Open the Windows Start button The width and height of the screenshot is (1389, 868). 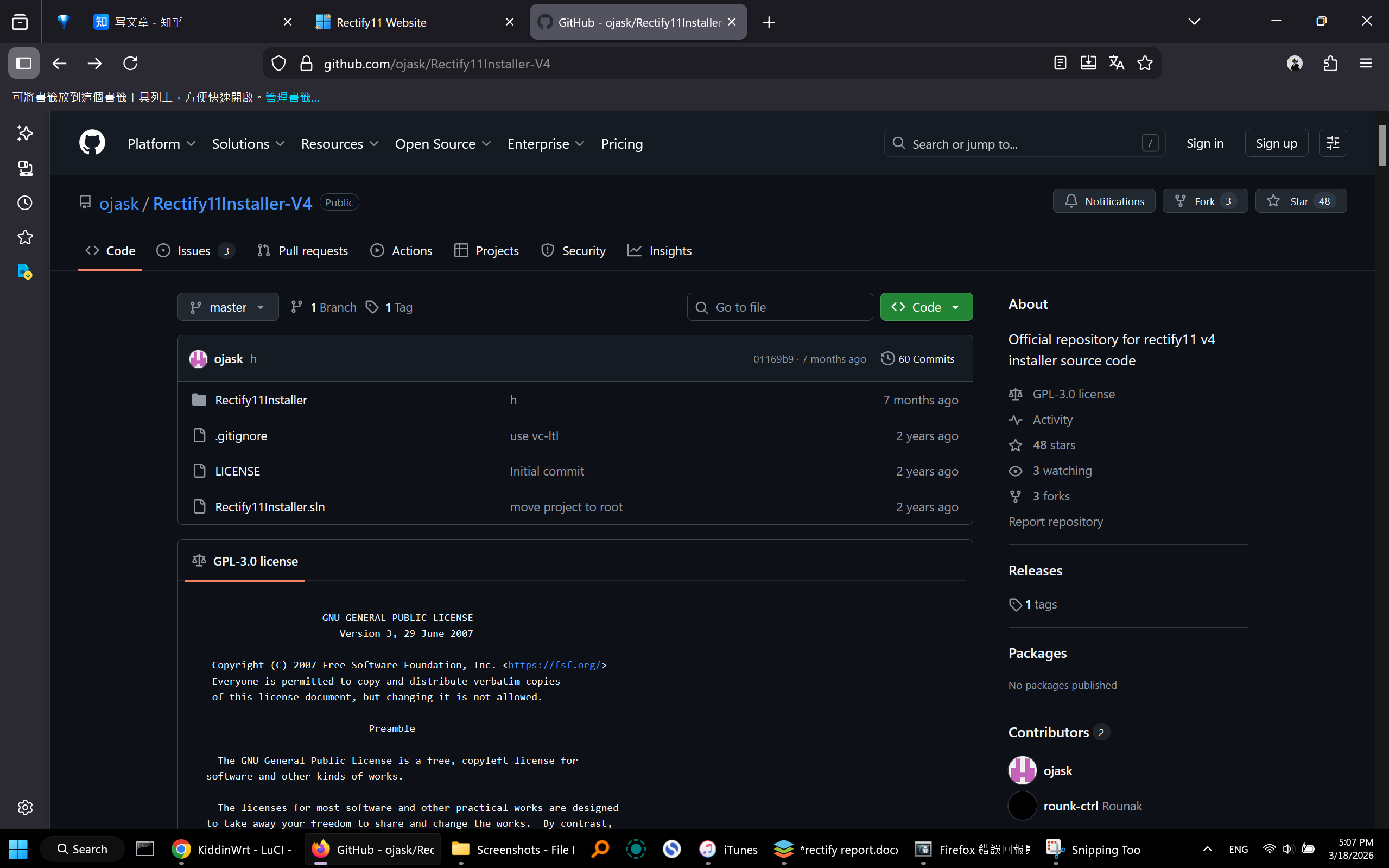pos(18,849)
